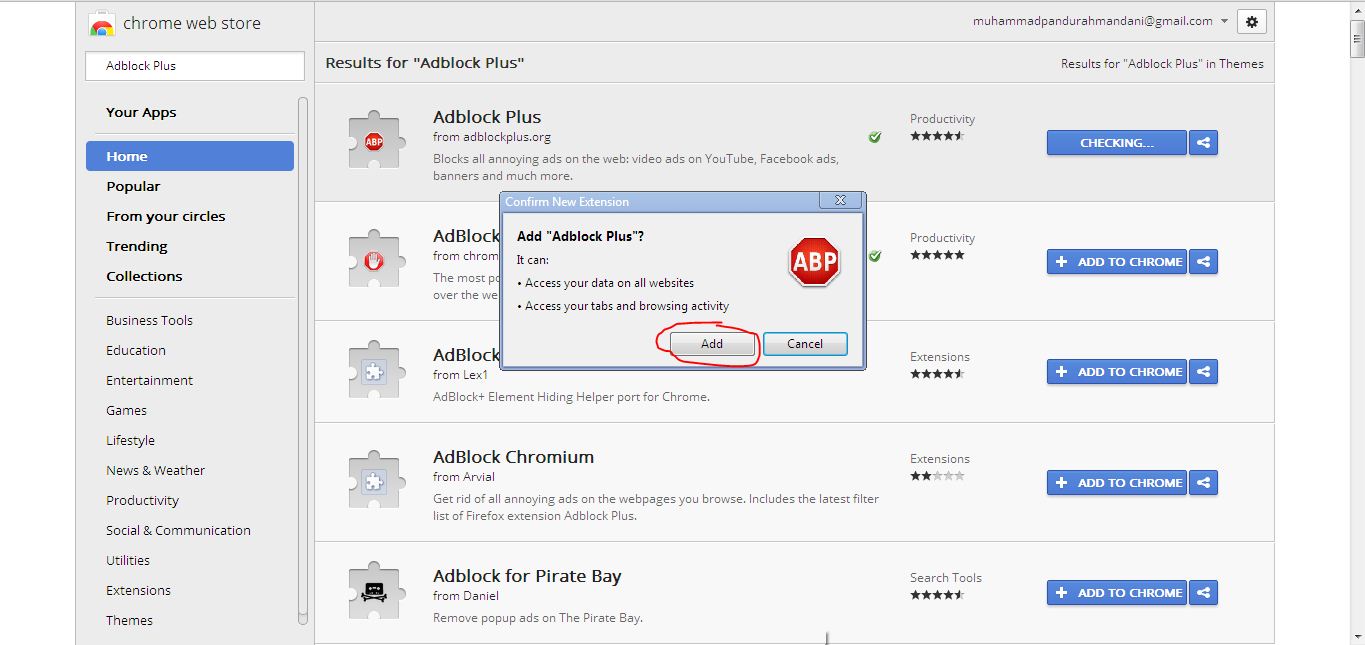
Task: Add Adblock for Pirate Bay to Chrome
Action: click(1116, 592)
